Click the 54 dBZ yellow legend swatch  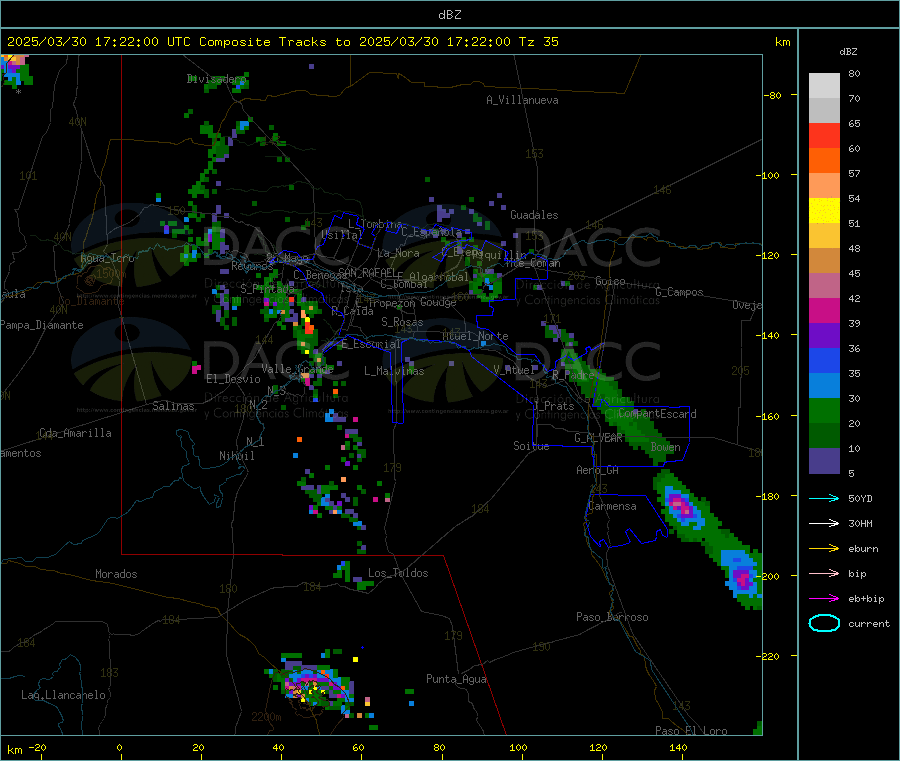pos(824,211)
